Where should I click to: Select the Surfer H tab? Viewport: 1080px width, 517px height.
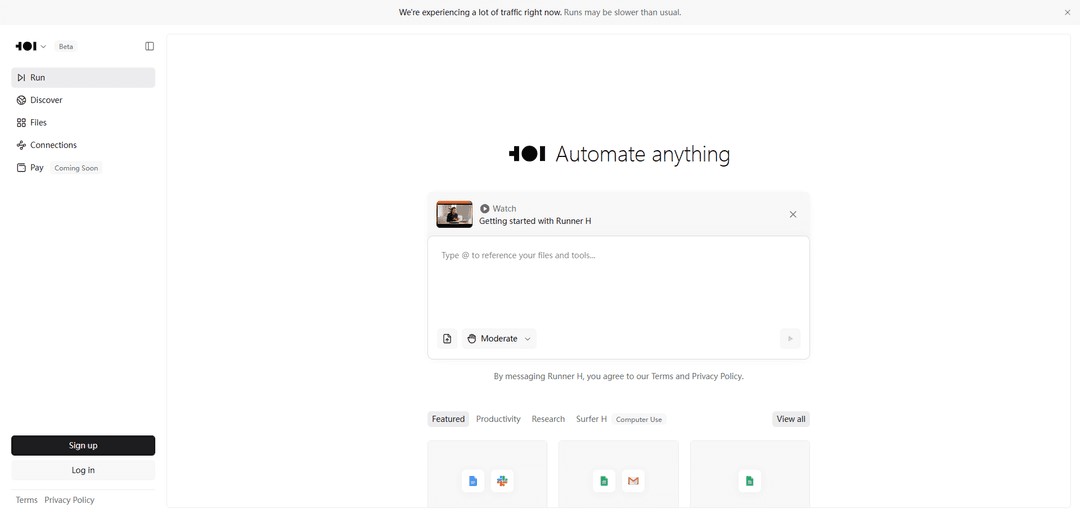click(592, 419)
